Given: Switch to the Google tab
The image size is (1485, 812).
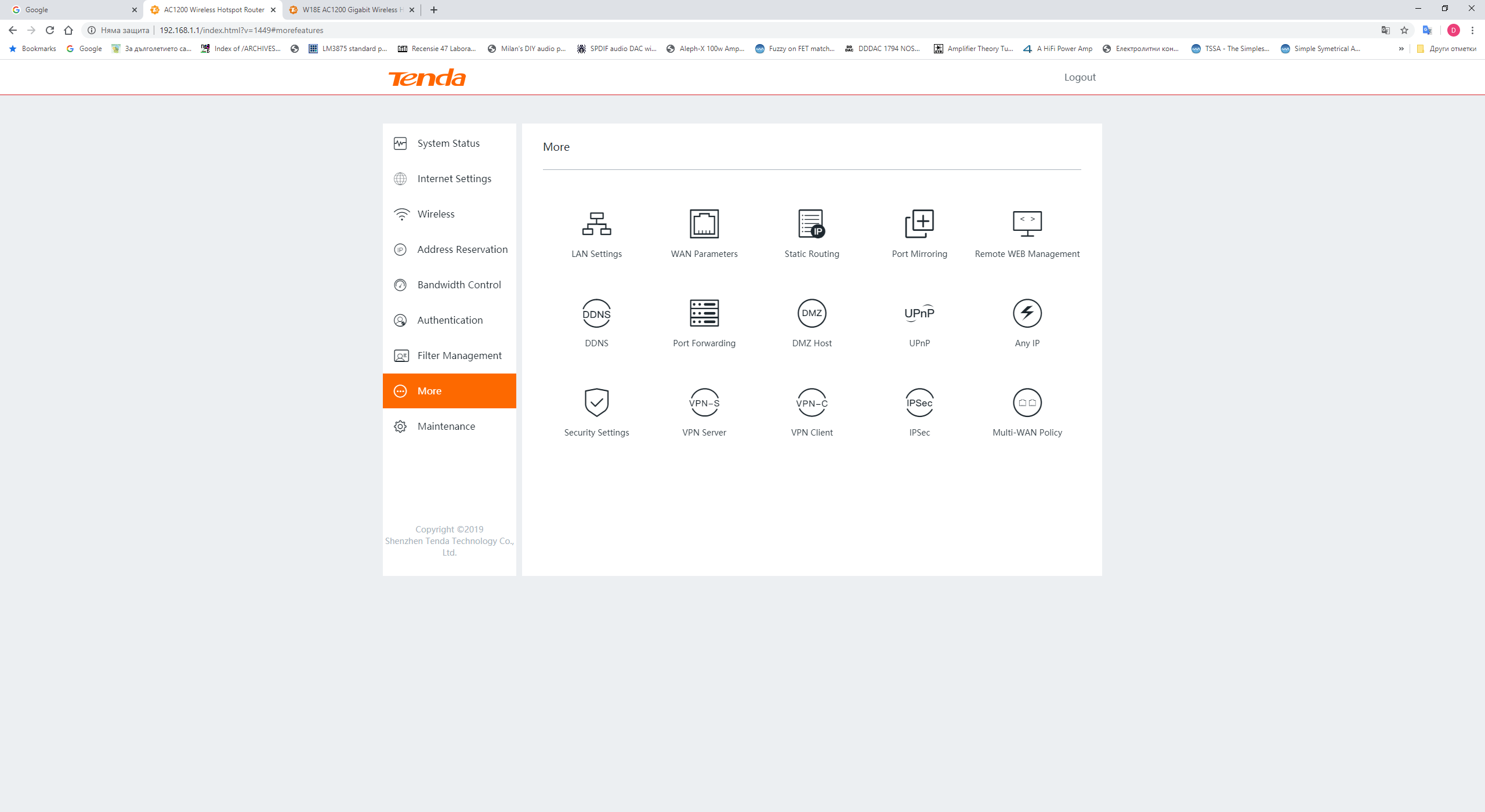Looking at the screenshot, I should click(73, 10).
